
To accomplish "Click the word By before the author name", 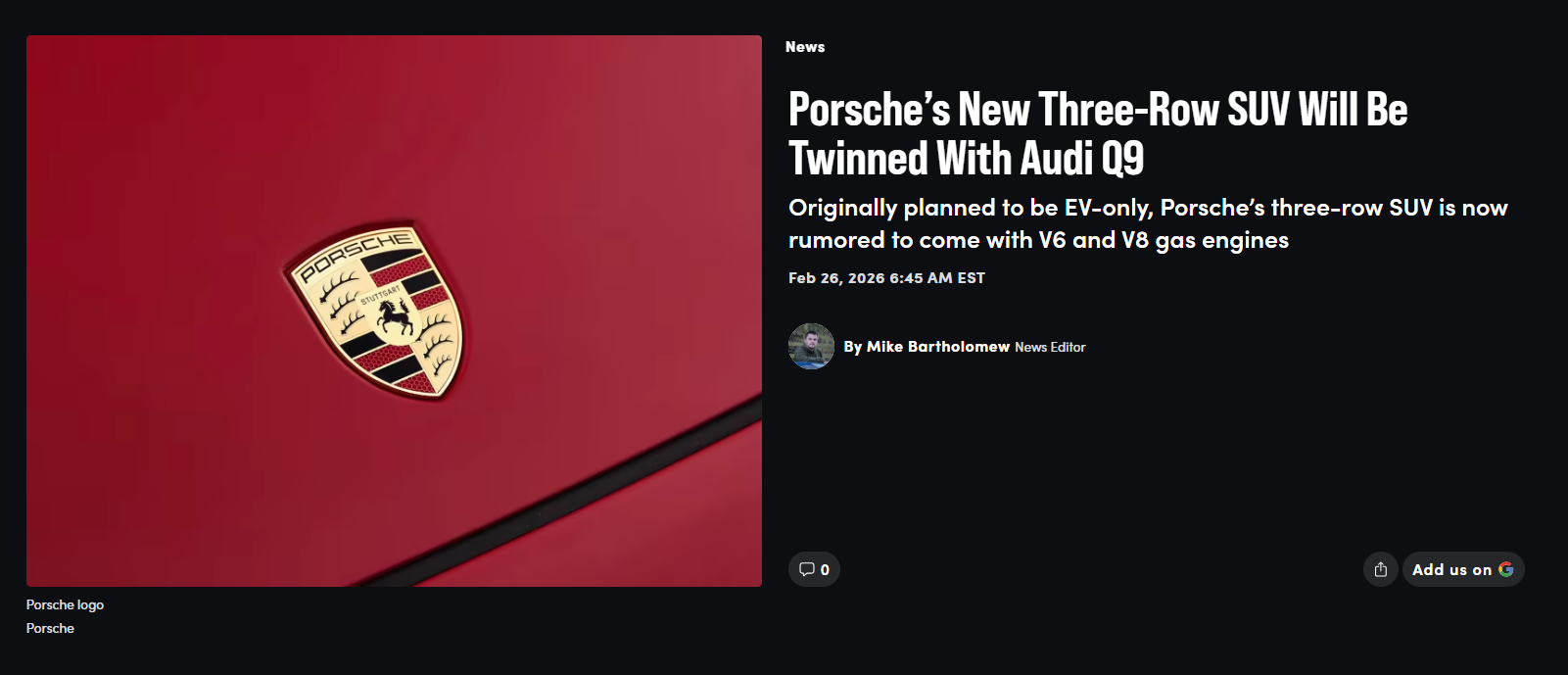I will click(853, 347).
